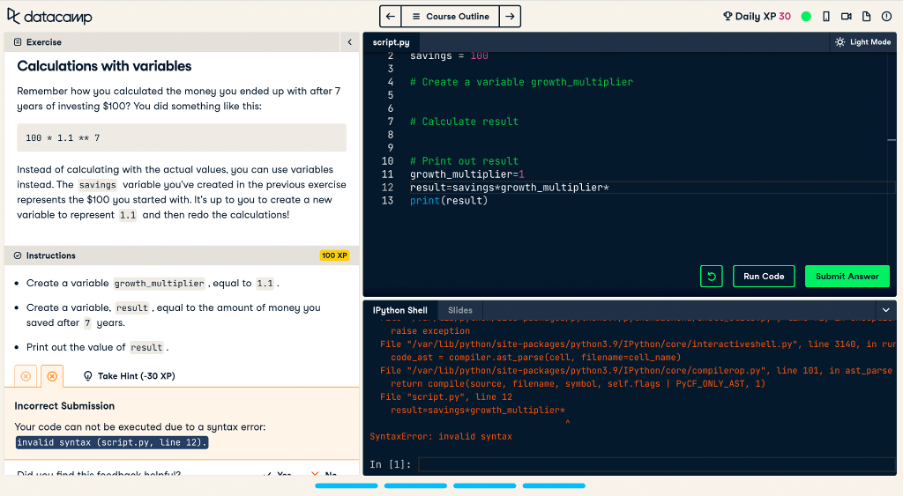Click the green status indicator dot
This screenshot has height=496, width=904.
click(x=806, y=16)
